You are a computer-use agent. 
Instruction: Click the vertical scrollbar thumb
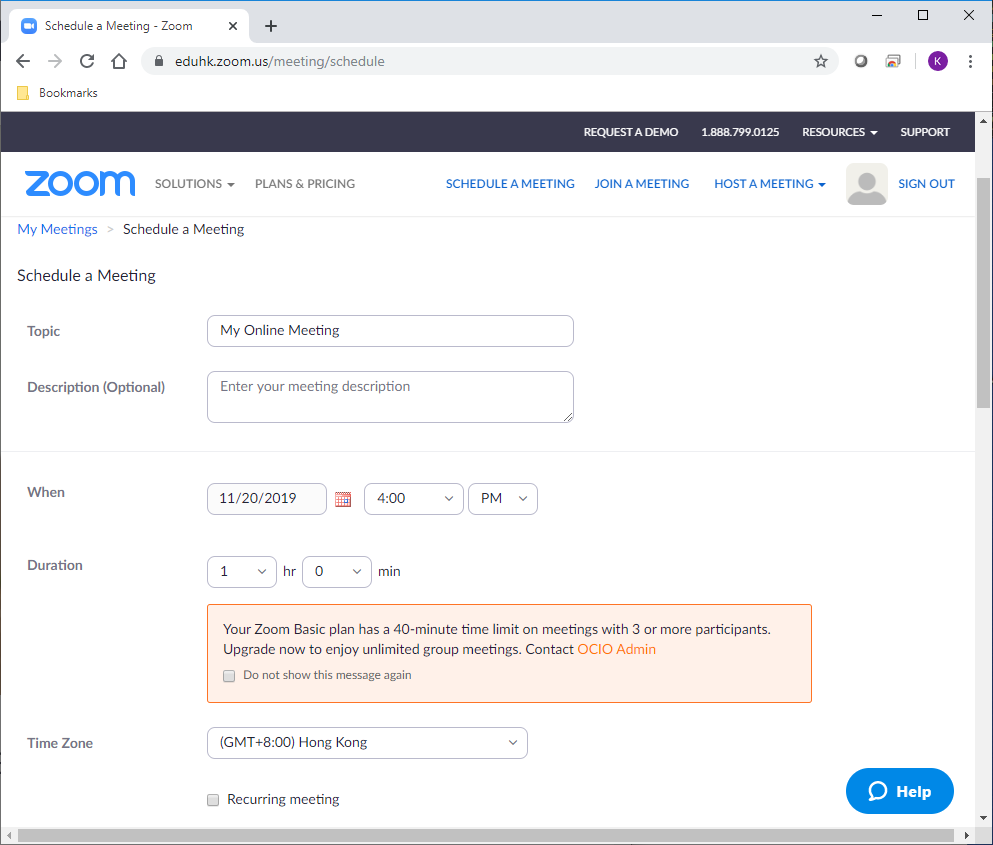(x=983, y=291)
